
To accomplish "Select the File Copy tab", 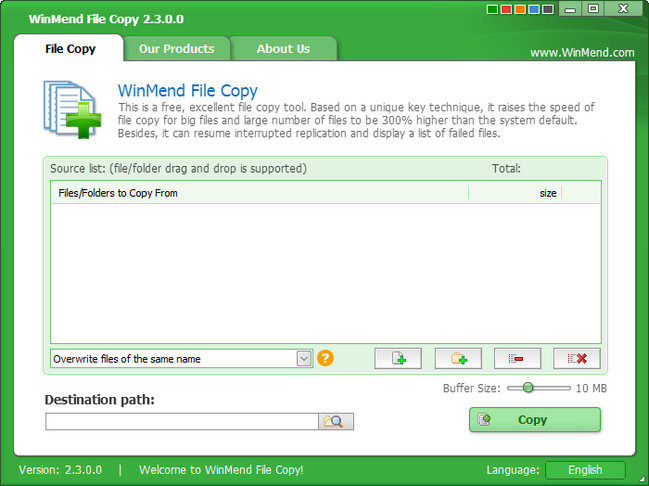I will click(x=70, y=48).
